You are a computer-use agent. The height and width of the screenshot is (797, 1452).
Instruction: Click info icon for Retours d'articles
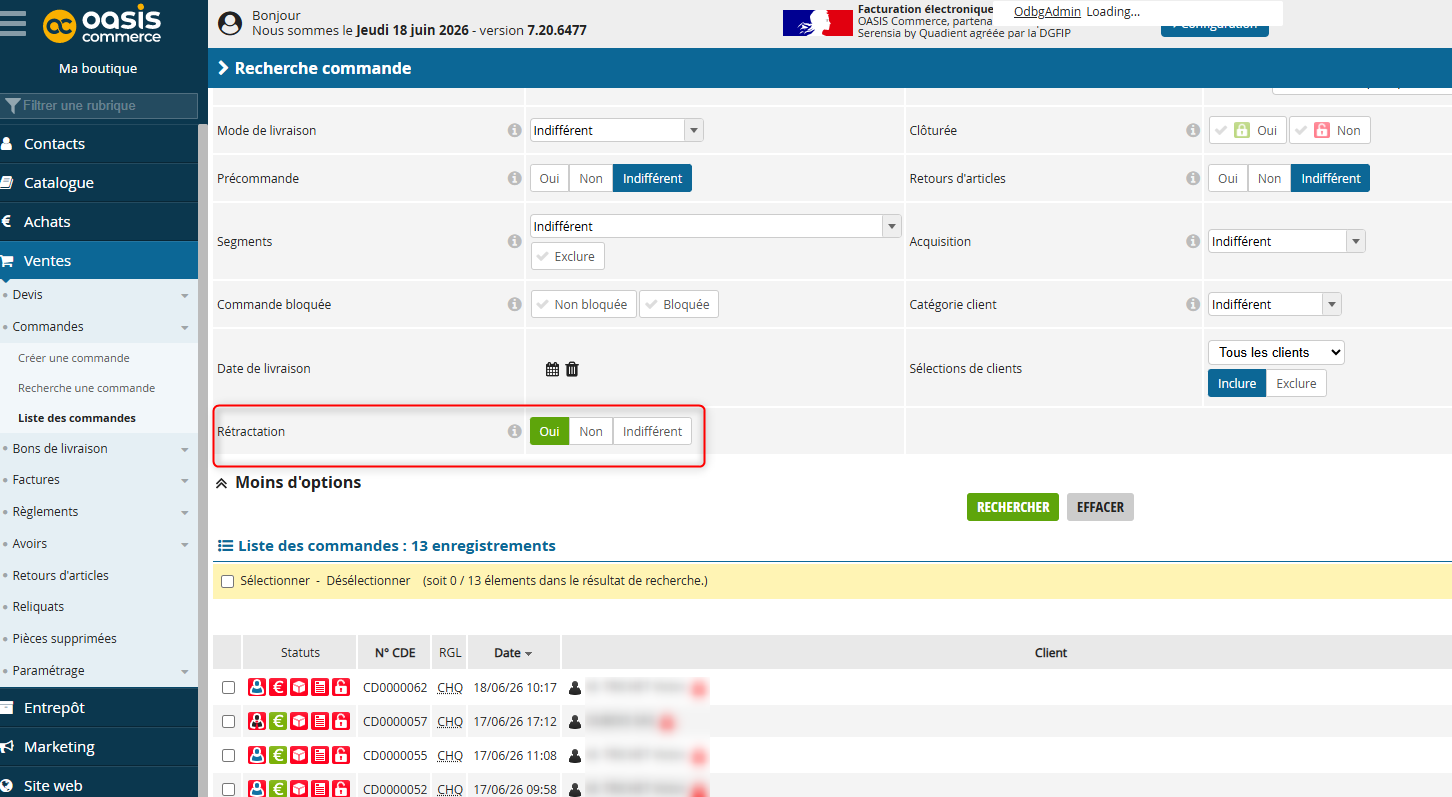pyautogui.click(x=1192, y=178)
